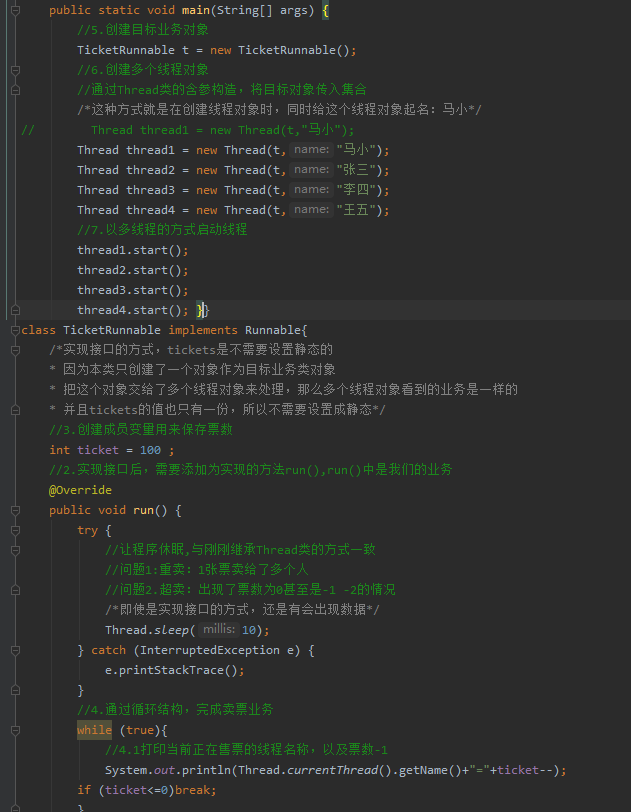Click fold marker beside closing brace after printStackTrace
Screen dimensions: 638x812
click(x=16, y=690)
